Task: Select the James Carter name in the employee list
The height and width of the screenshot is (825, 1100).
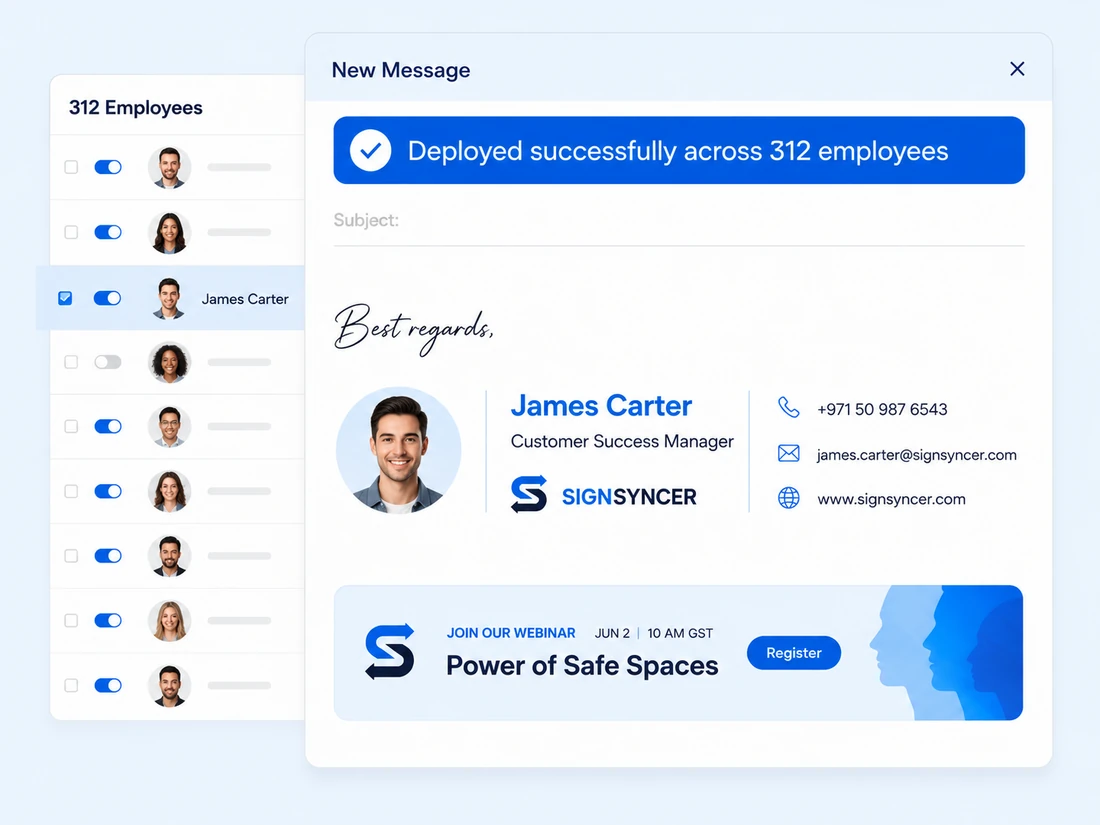Action: pyautogui.click(x=245, y=299)
